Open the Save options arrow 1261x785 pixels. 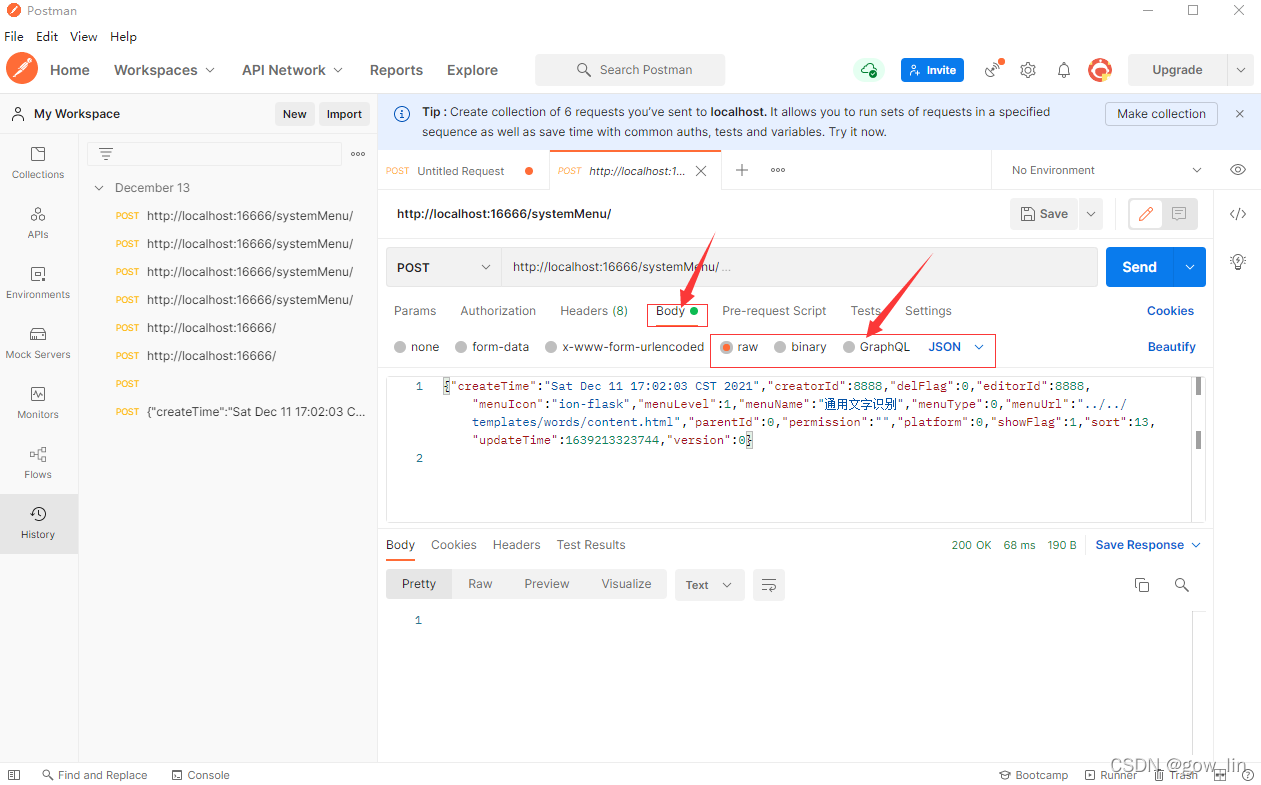click(x=1090, y=214)
